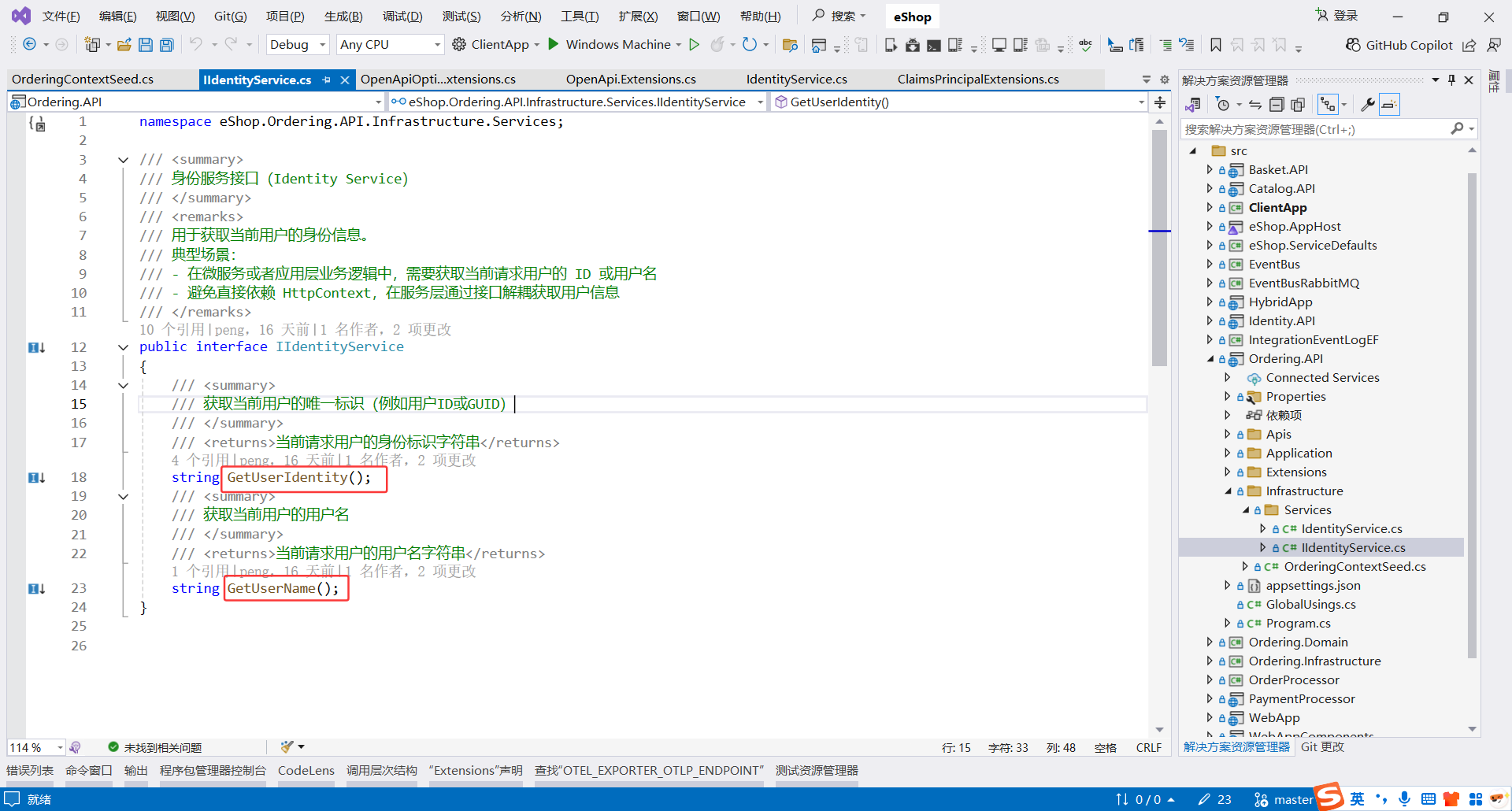This screenshot has height=811, width=1512.
Task: Click Pending Changes Filter clock icon
Action: [x=1222, y=105]
